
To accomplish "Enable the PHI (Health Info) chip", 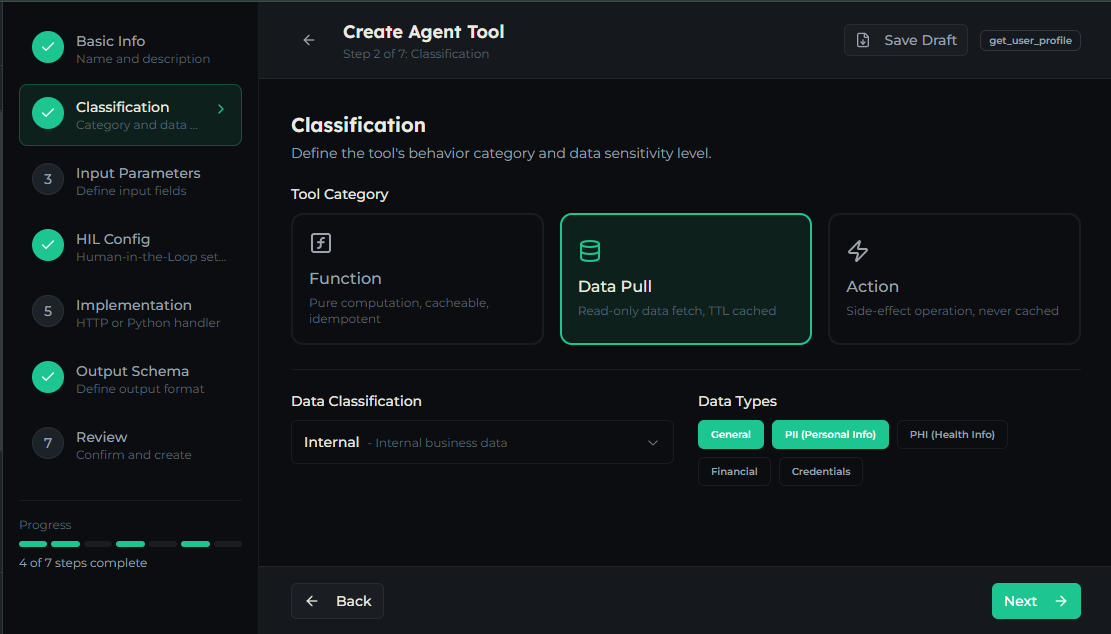I will 952,435.
